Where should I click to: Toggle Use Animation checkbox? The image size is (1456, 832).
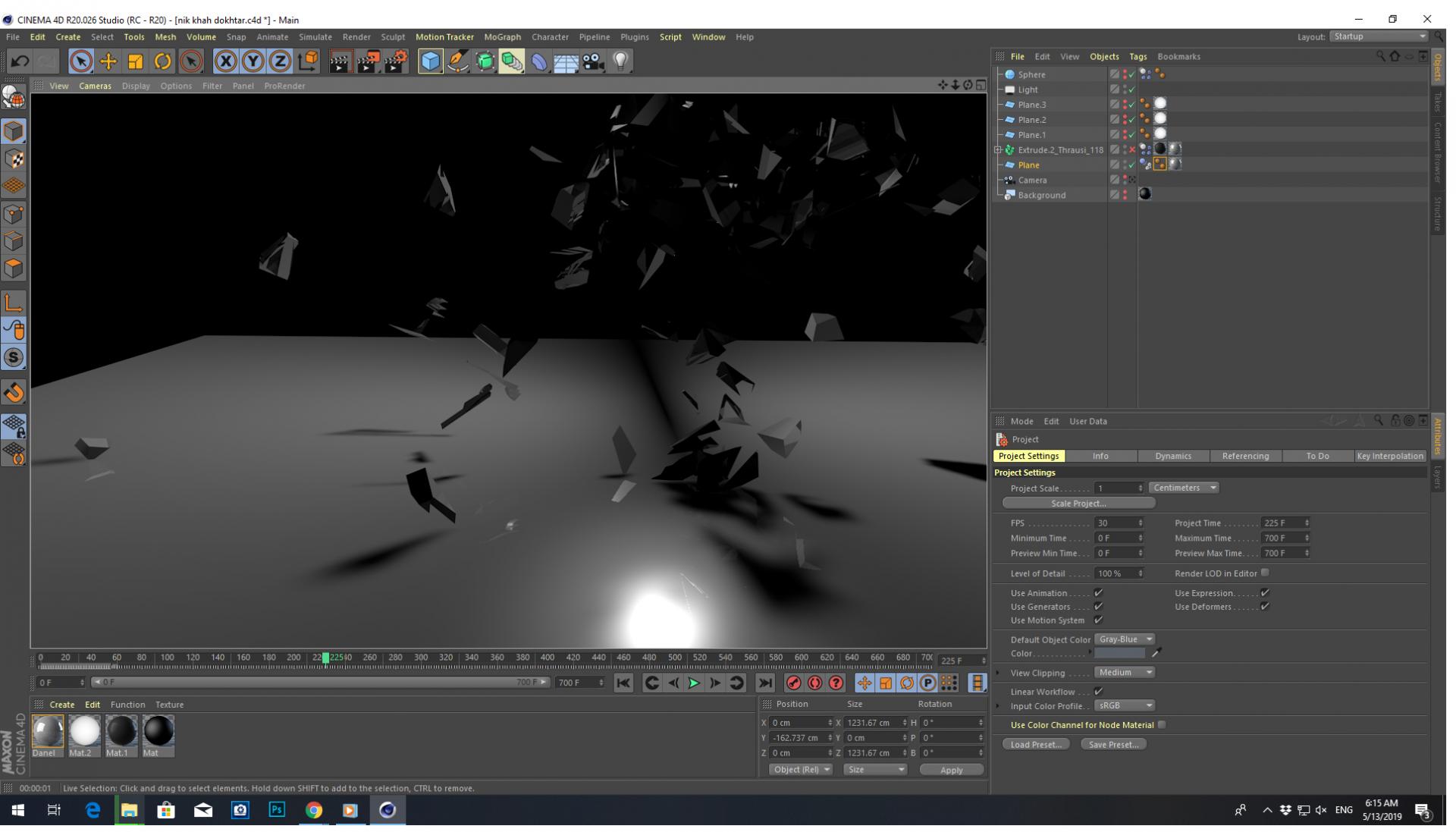(x=1099, y=592)
